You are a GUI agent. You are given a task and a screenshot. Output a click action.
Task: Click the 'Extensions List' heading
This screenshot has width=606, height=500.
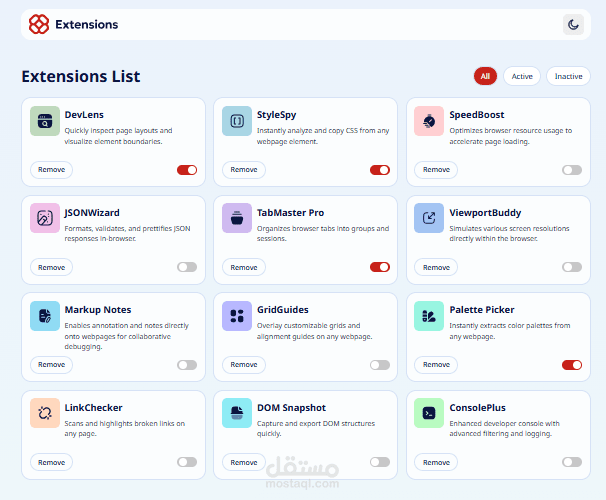tap(81, 76)
